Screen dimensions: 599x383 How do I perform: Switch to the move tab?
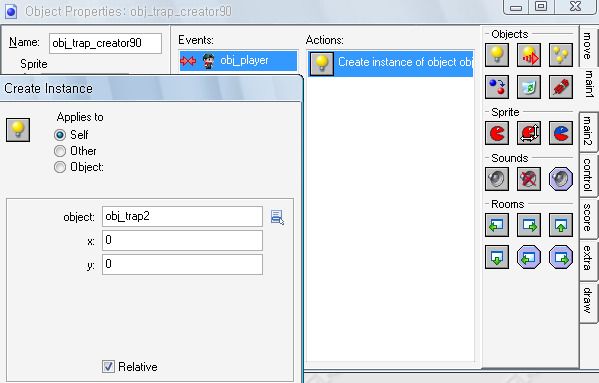(588, 46)
